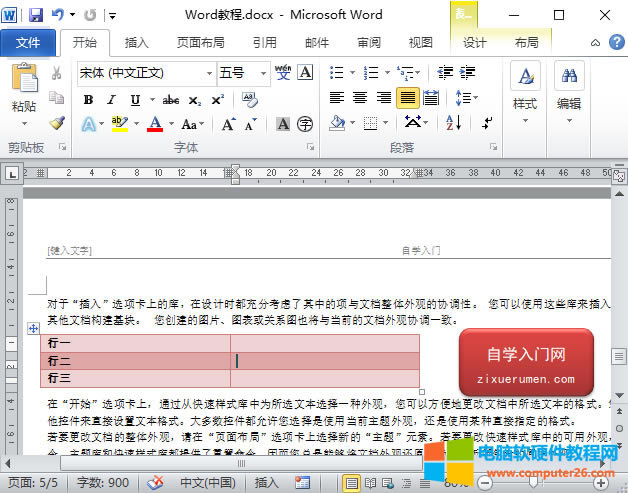Open the table 设计 Design tab
The width and height of the screenshot is (628, 493).
[475, 42]
